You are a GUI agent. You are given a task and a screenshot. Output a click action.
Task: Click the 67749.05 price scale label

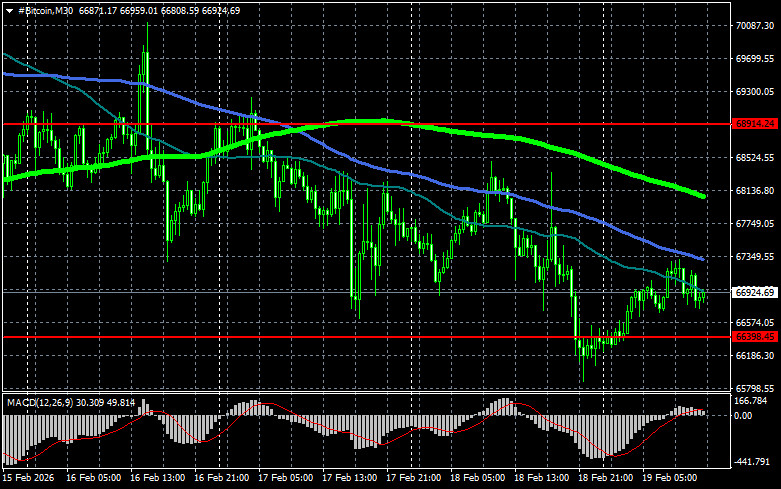755,224
